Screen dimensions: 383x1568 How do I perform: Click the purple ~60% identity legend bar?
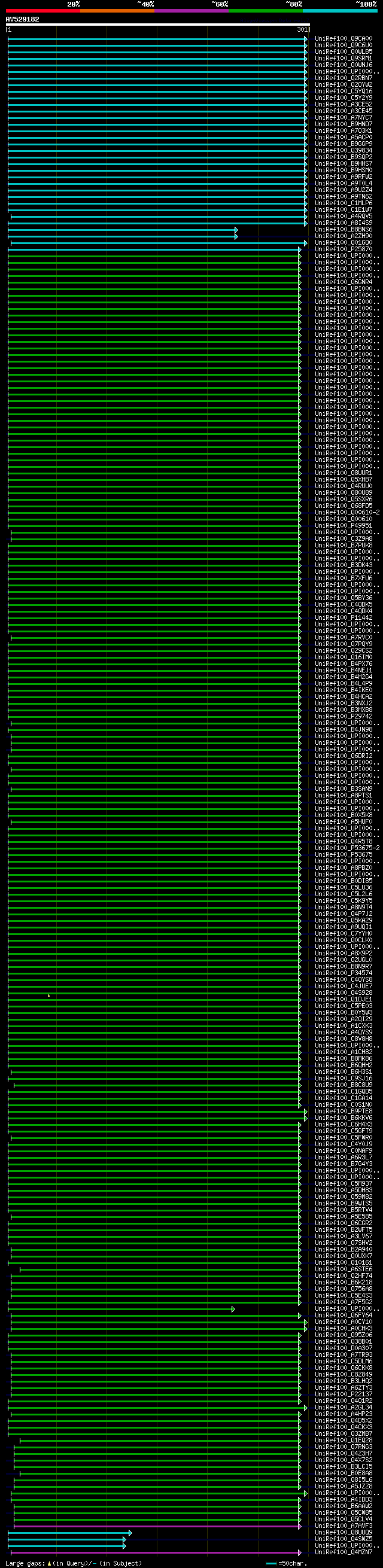coord(191,10)
